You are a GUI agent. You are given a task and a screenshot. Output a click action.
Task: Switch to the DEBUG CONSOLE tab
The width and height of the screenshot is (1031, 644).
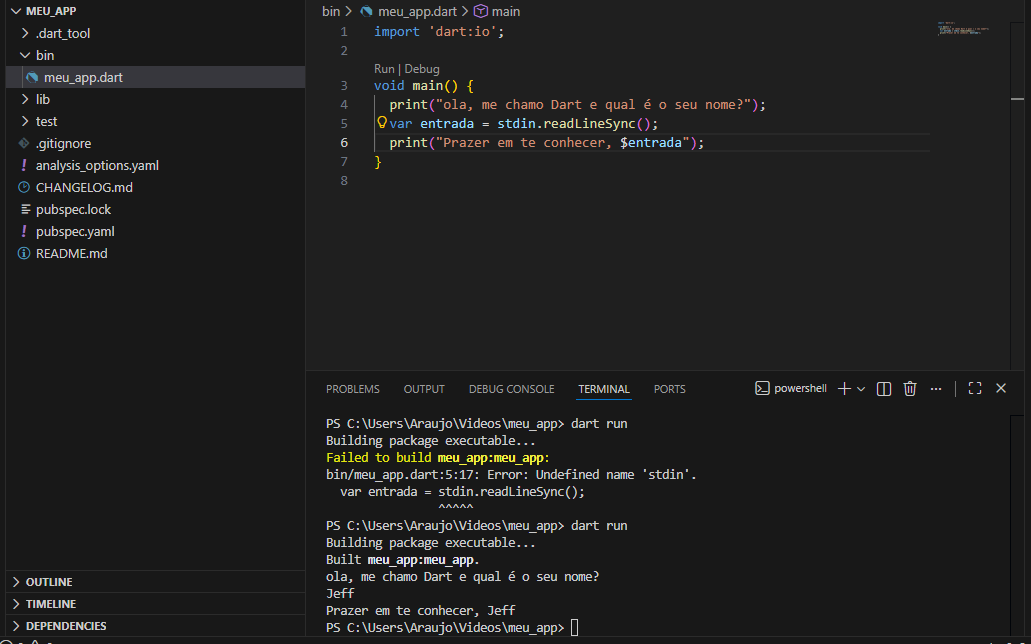[511, 389]
